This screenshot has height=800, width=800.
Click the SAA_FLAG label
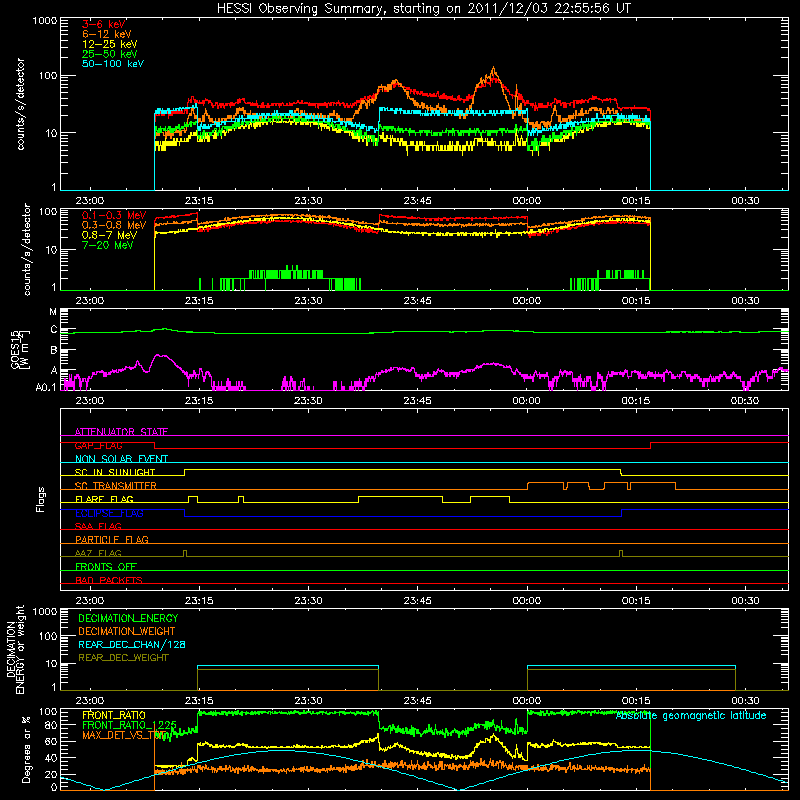[x=98, y=526]
